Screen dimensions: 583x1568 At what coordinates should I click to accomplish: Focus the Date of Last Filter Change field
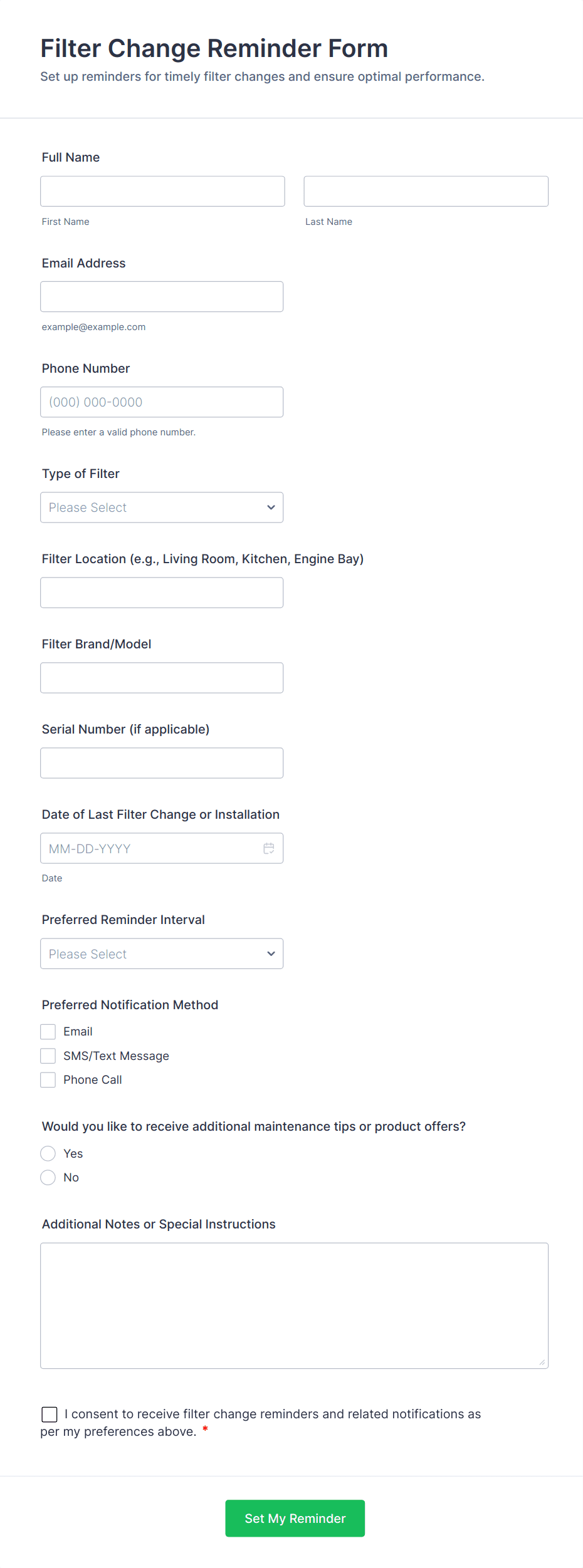click(150, 848)
